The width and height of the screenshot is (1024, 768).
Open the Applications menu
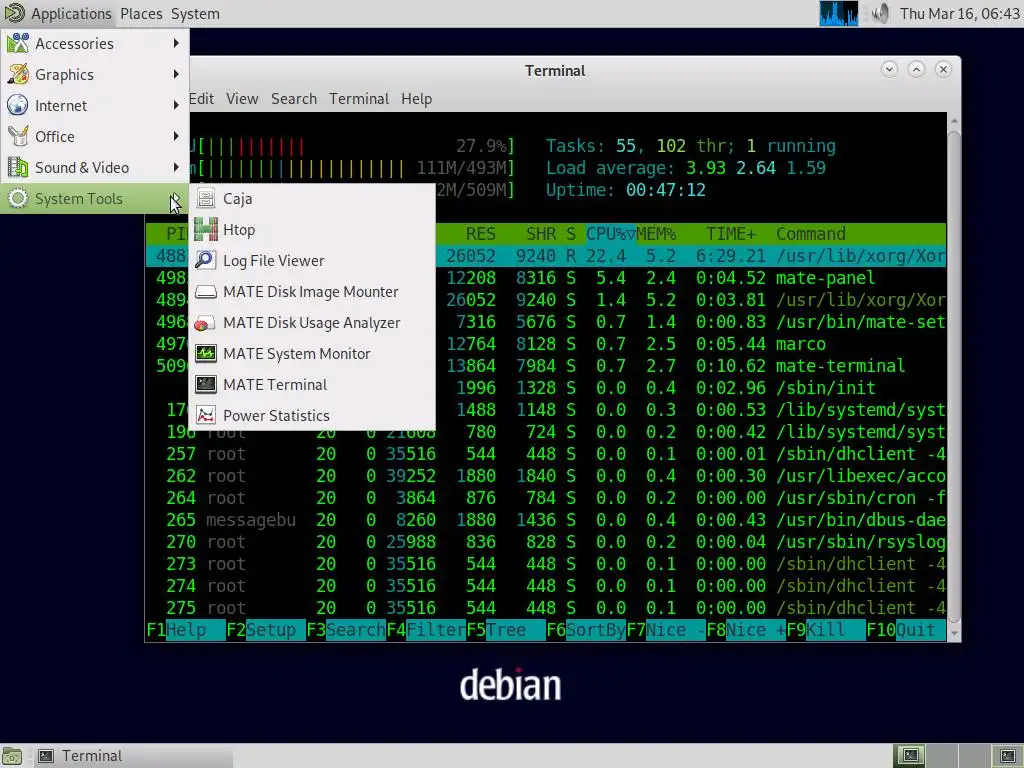(71, 14)
